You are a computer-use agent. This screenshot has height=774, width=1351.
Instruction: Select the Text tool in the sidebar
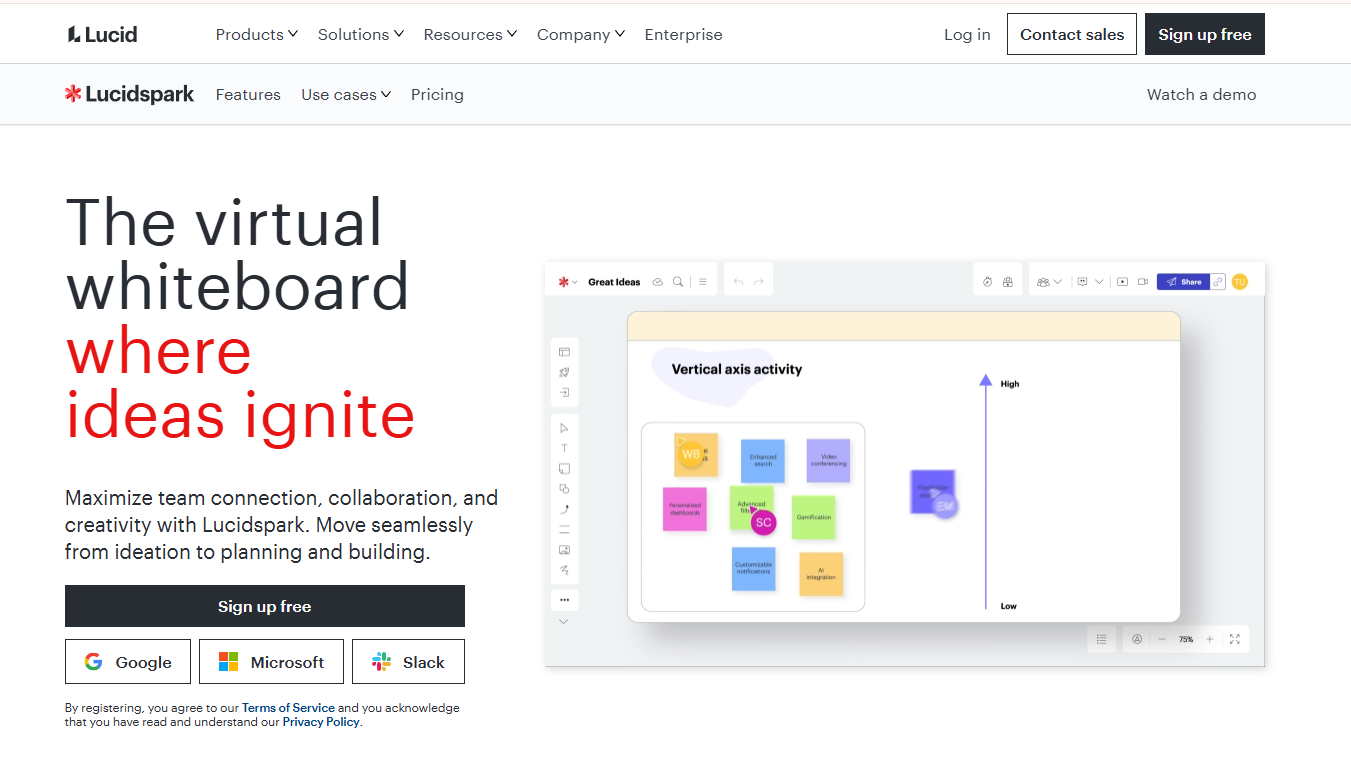pos(564,448)
